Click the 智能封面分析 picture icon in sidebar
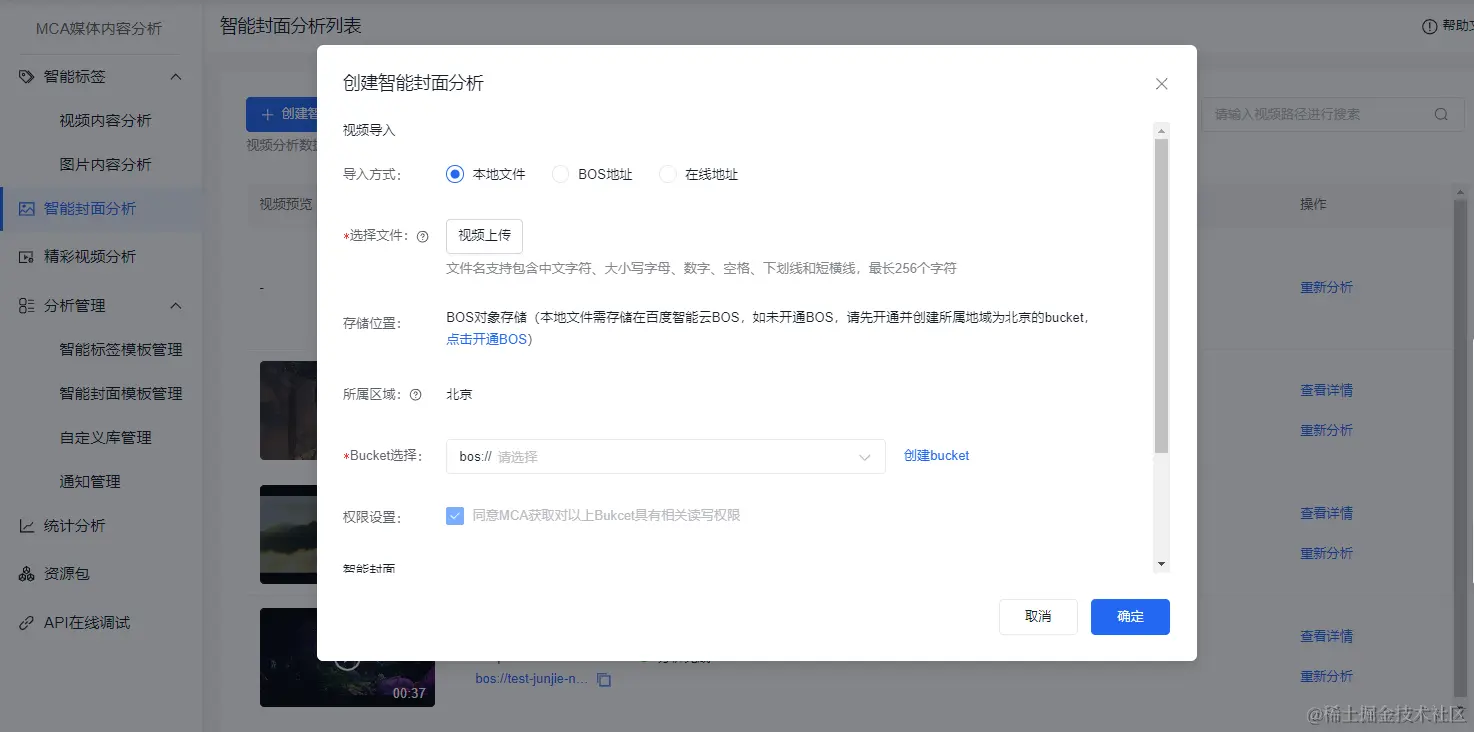 27,209
